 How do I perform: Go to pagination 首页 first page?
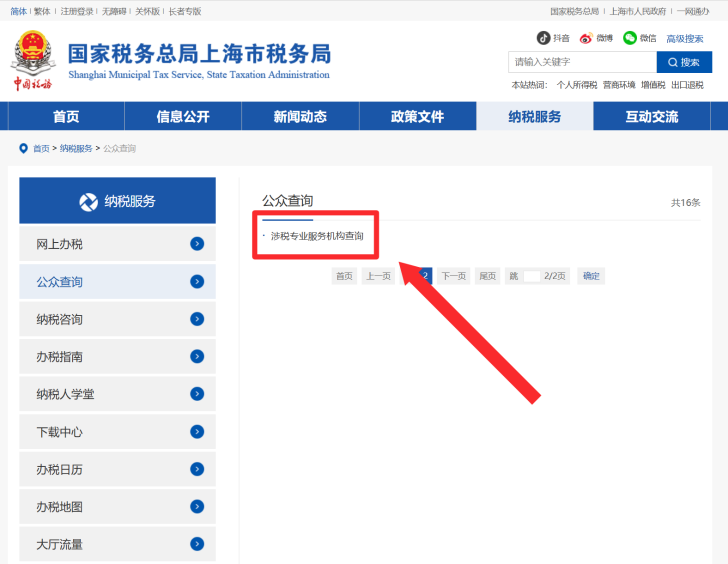344,276
